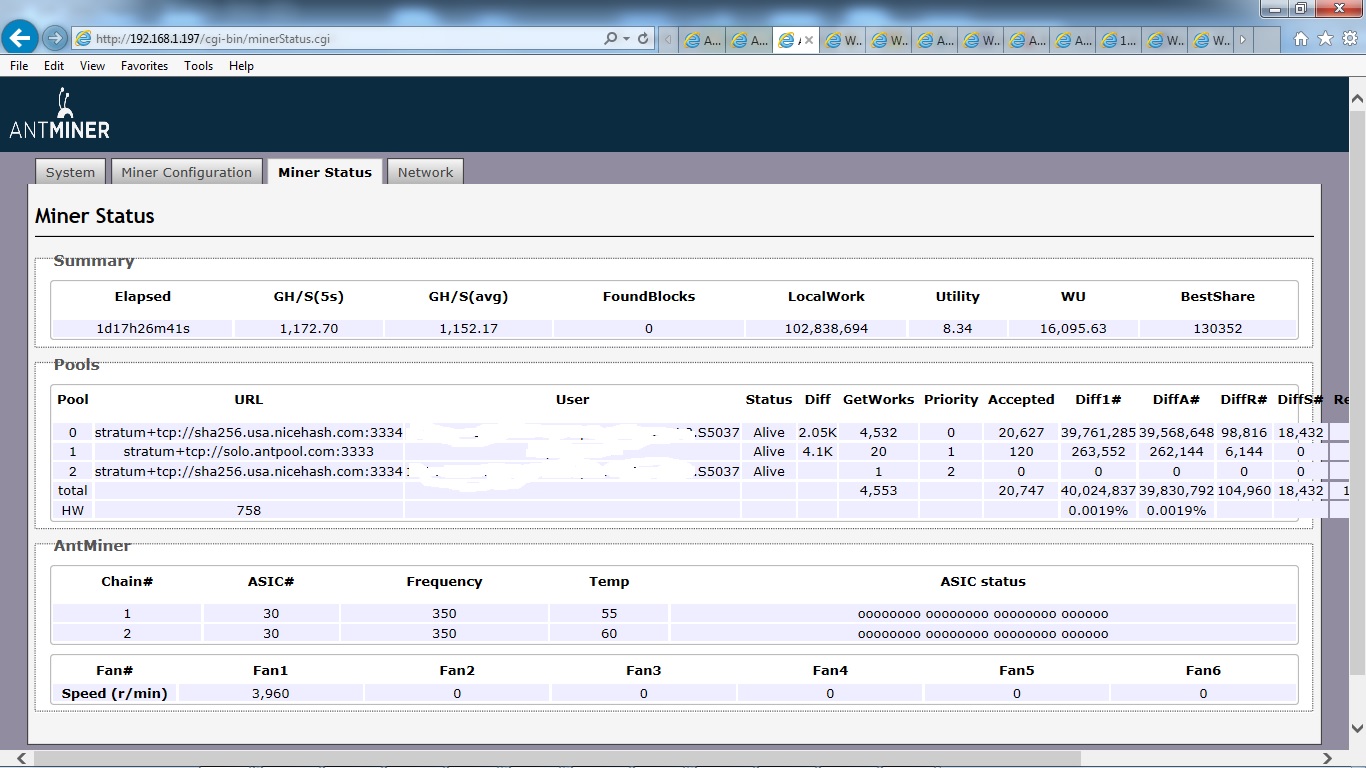The width and height of the screenshot is (1366, 768).
Task: Click the browser Forward arrow button
Action: pos(55,39)
